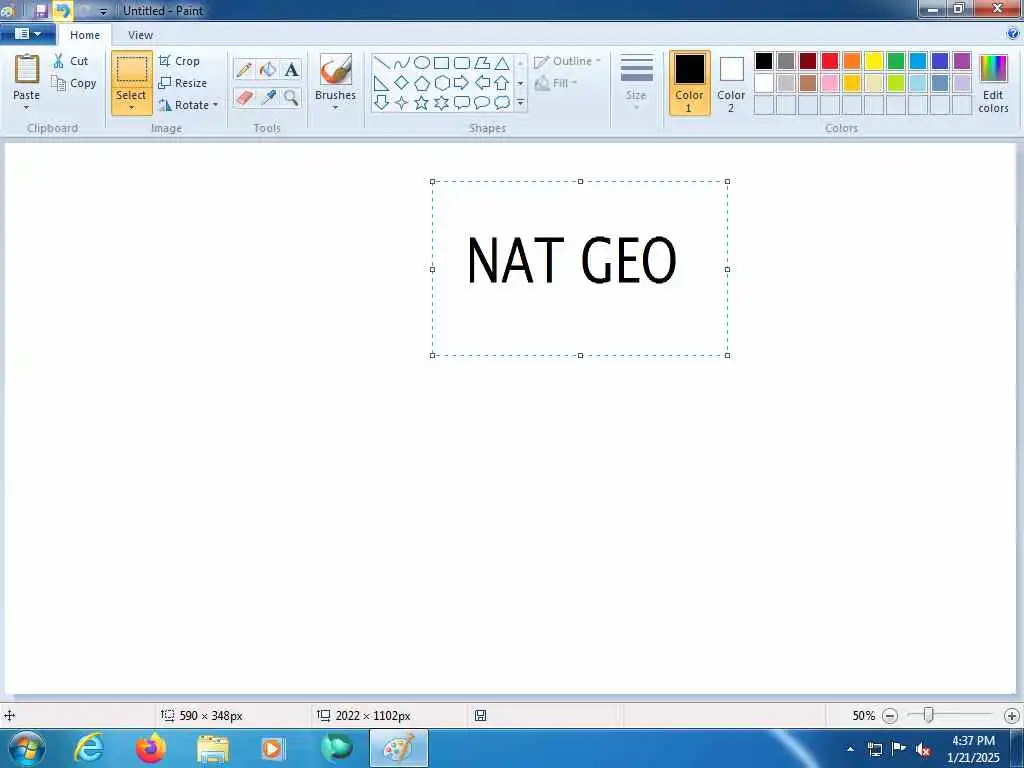
Task: Switch to the Home tab
Action: click(85, 35)
